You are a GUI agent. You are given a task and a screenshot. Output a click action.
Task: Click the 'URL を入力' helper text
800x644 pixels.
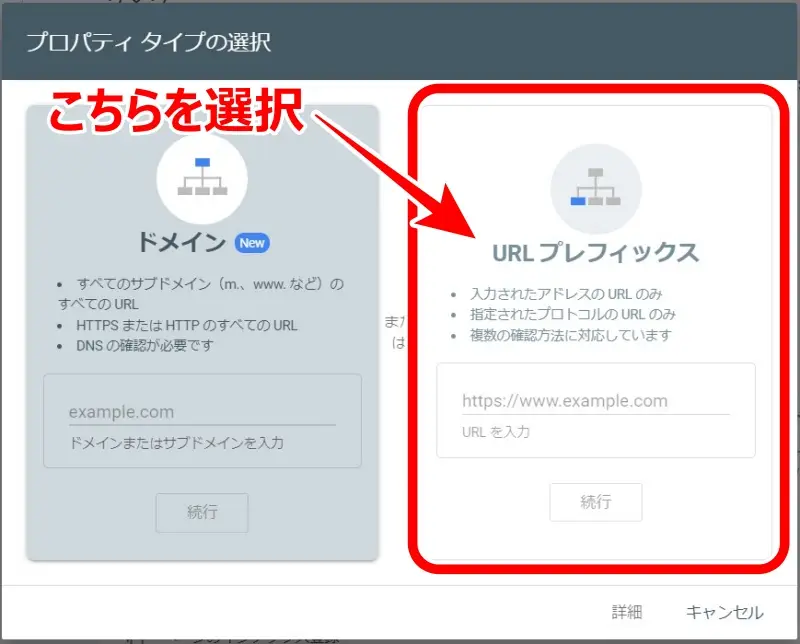[x=496, y=432]
